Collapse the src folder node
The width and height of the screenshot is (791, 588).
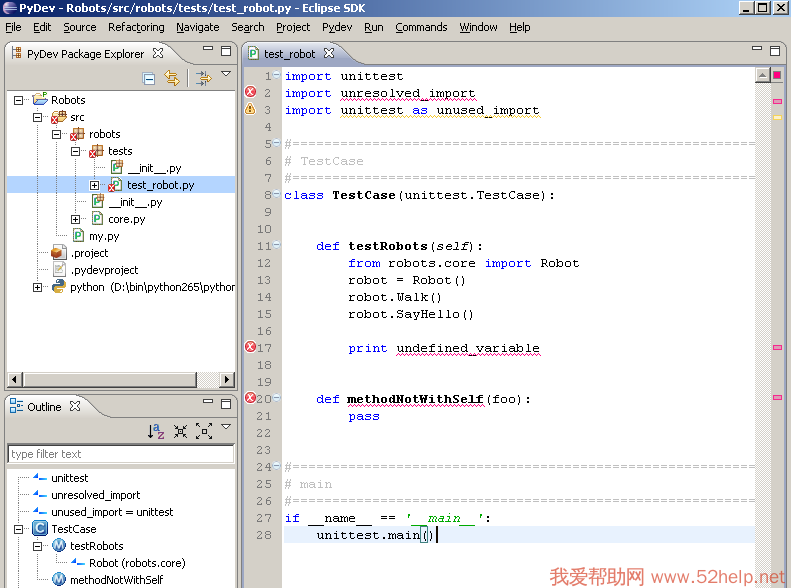pos(37,117)
